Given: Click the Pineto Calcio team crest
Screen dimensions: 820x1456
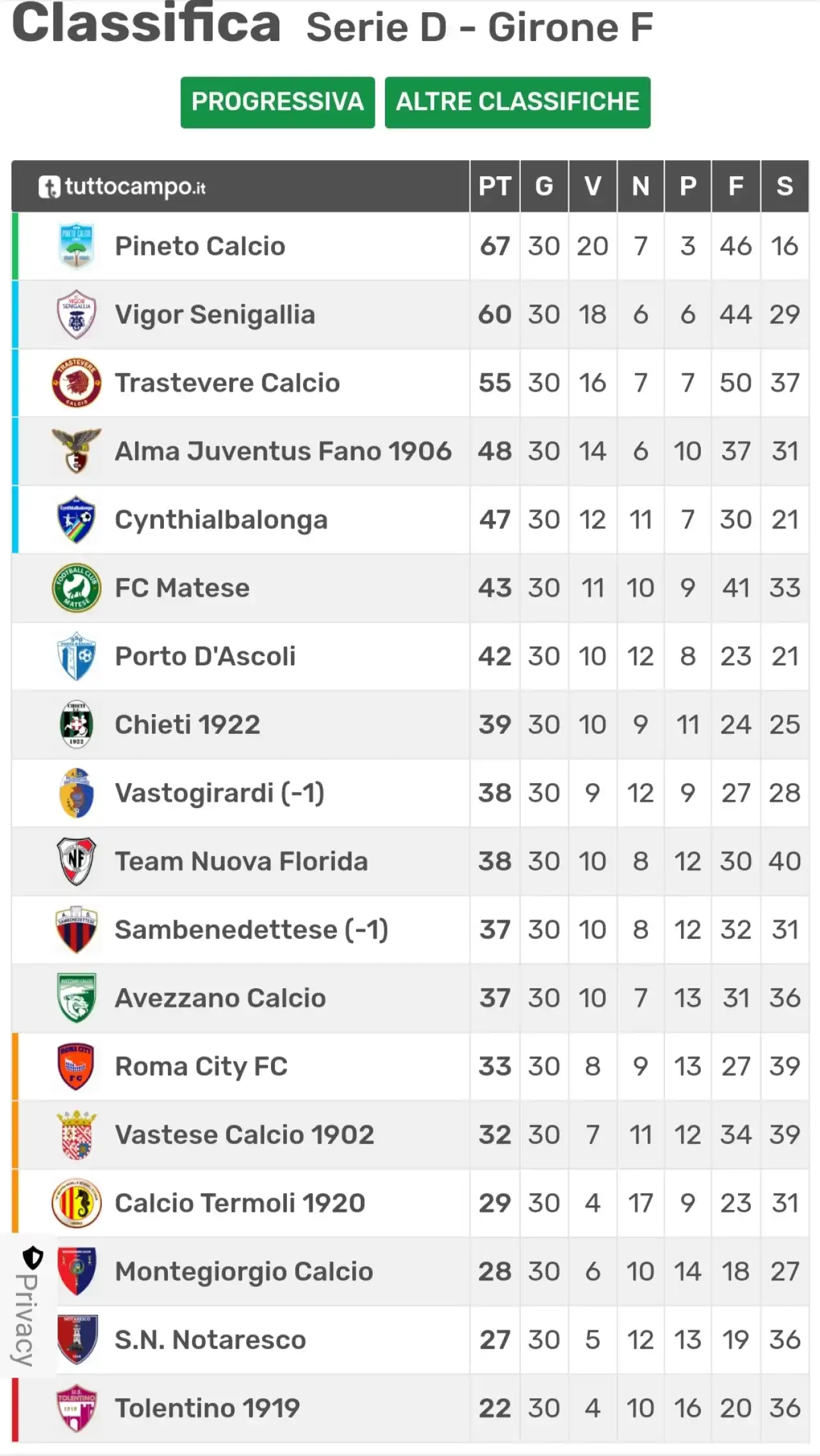Looking at the screenshot, I should point(76,246).
